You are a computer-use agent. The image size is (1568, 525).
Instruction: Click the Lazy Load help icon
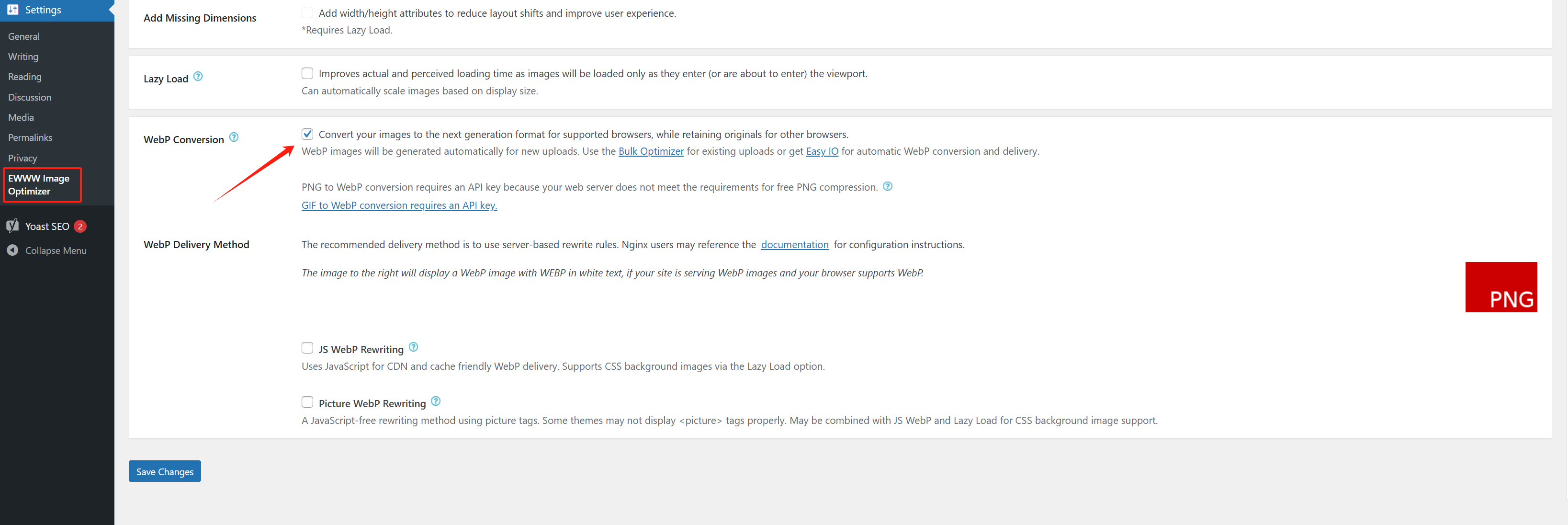point(198,77)
